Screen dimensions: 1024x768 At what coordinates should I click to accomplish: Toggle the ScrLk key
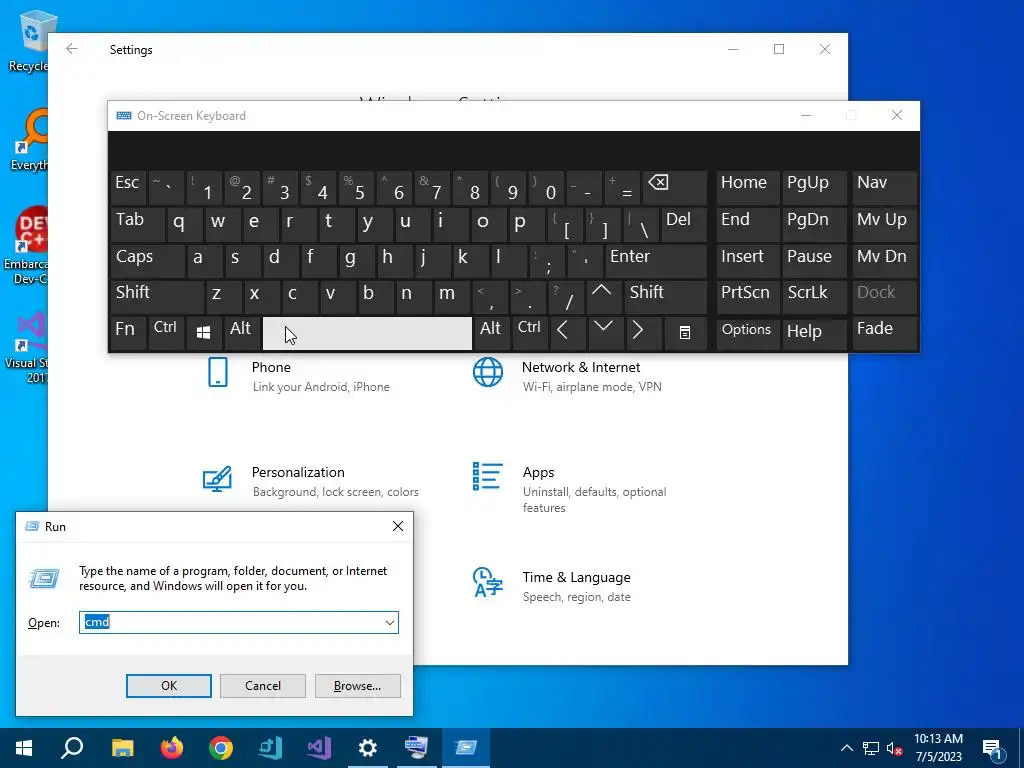814,297
